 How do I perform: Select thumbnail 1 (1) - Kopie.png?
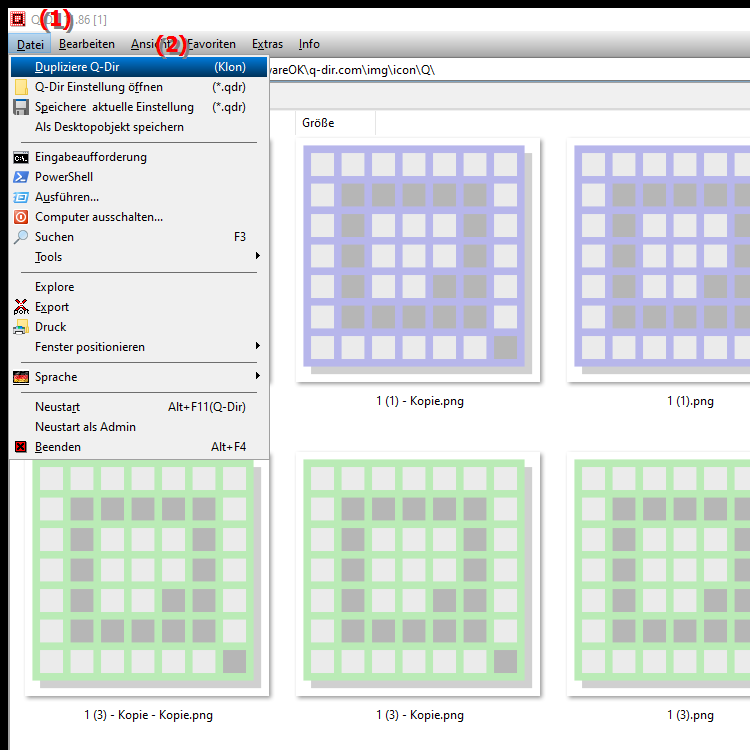tap(418, 260)
